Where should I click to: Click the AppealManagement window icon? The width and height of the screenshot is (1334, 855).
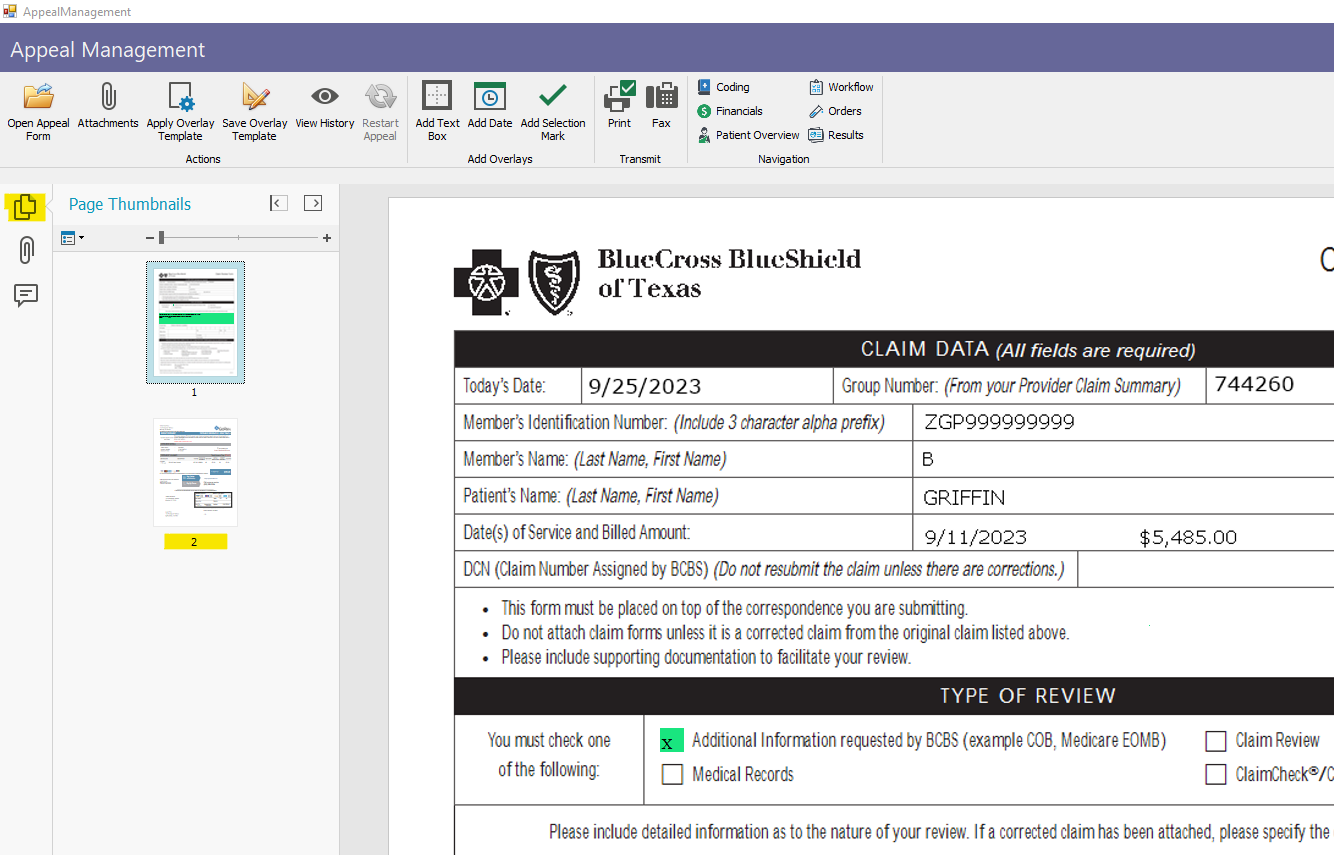pos(10,11)
